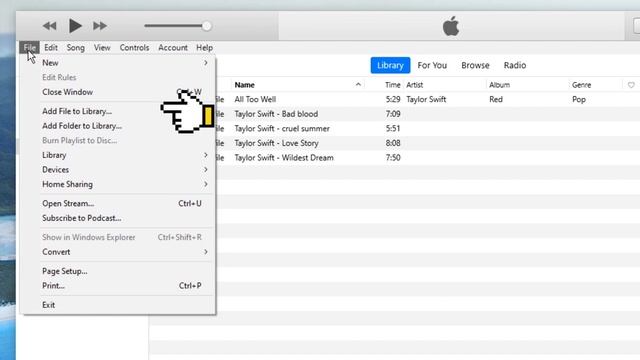Click the 5:51 time value
This screenshot has width=640, height=360.
(x=393, y=129)
